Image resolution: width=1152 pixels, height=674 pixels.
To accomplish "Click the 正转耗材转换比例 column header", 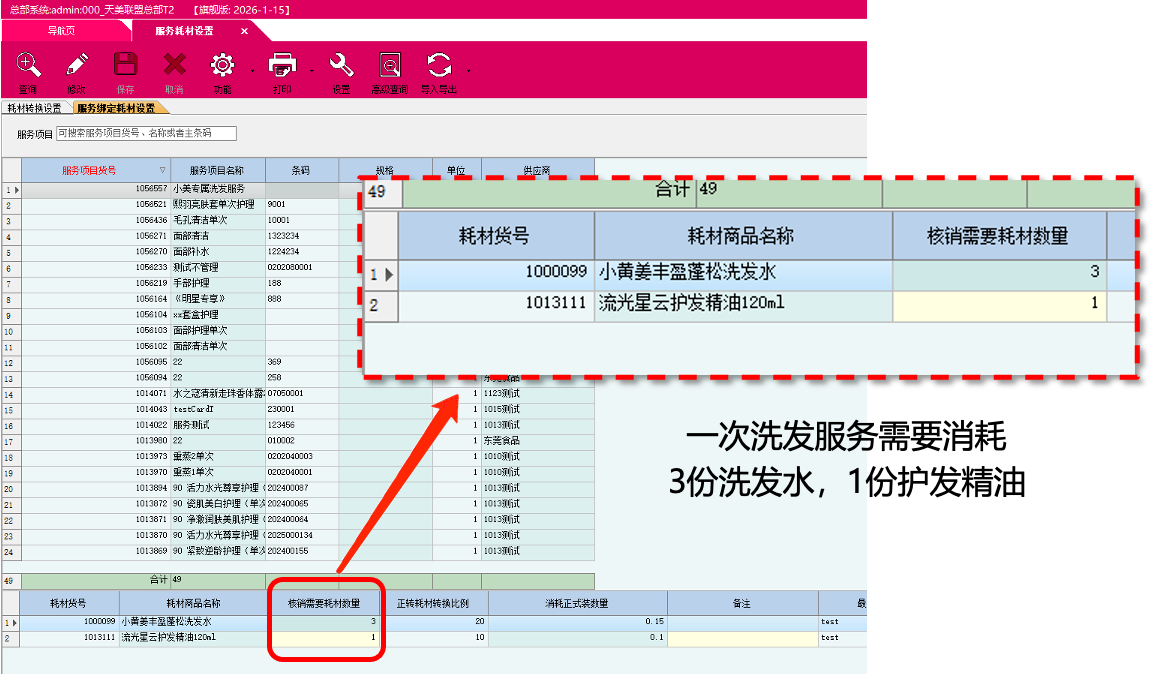I will tap(433, 603).
